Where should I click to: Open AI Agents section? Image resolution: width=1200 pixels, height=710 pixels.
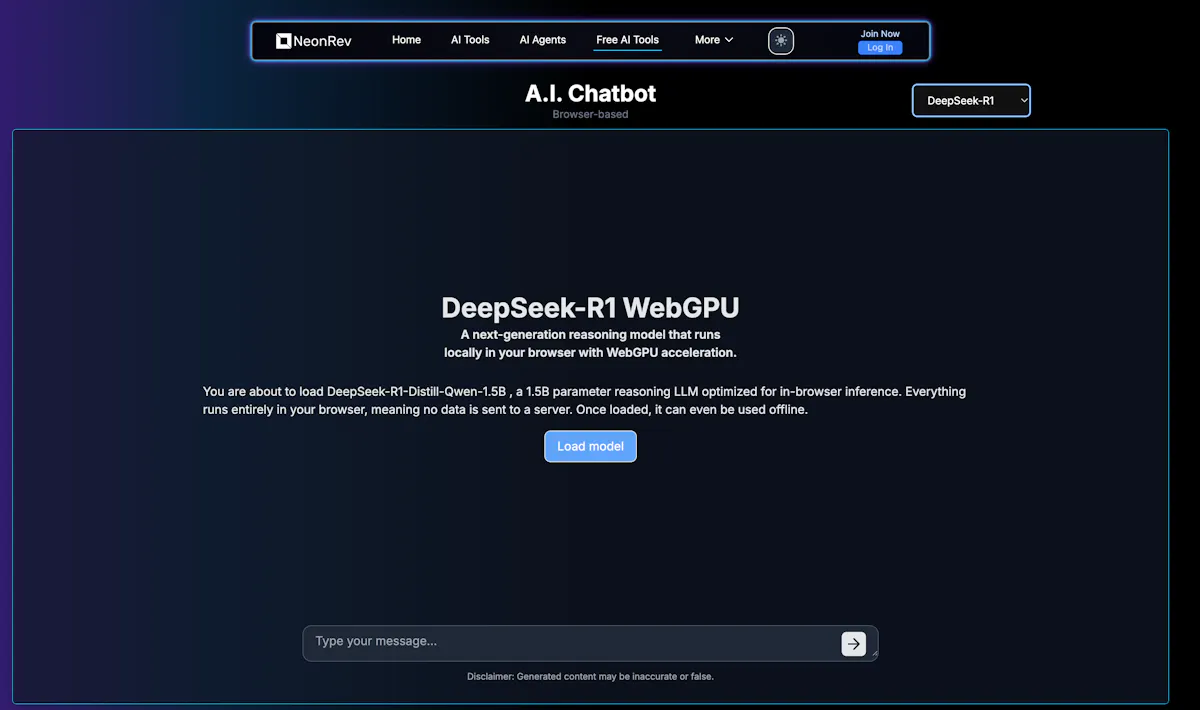tap(542, 40)
